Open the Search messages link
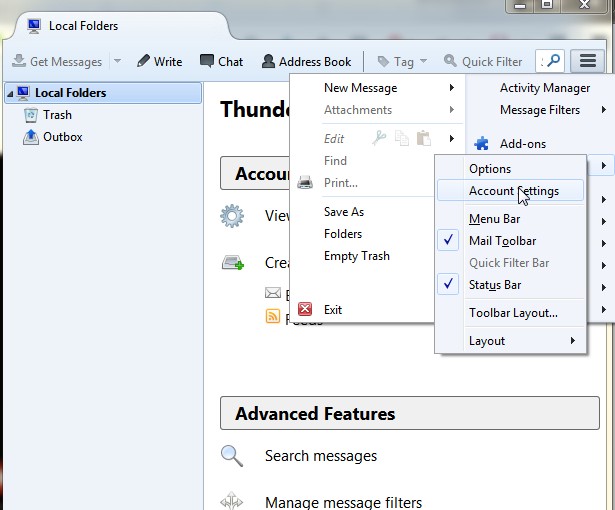 point(321,456)
